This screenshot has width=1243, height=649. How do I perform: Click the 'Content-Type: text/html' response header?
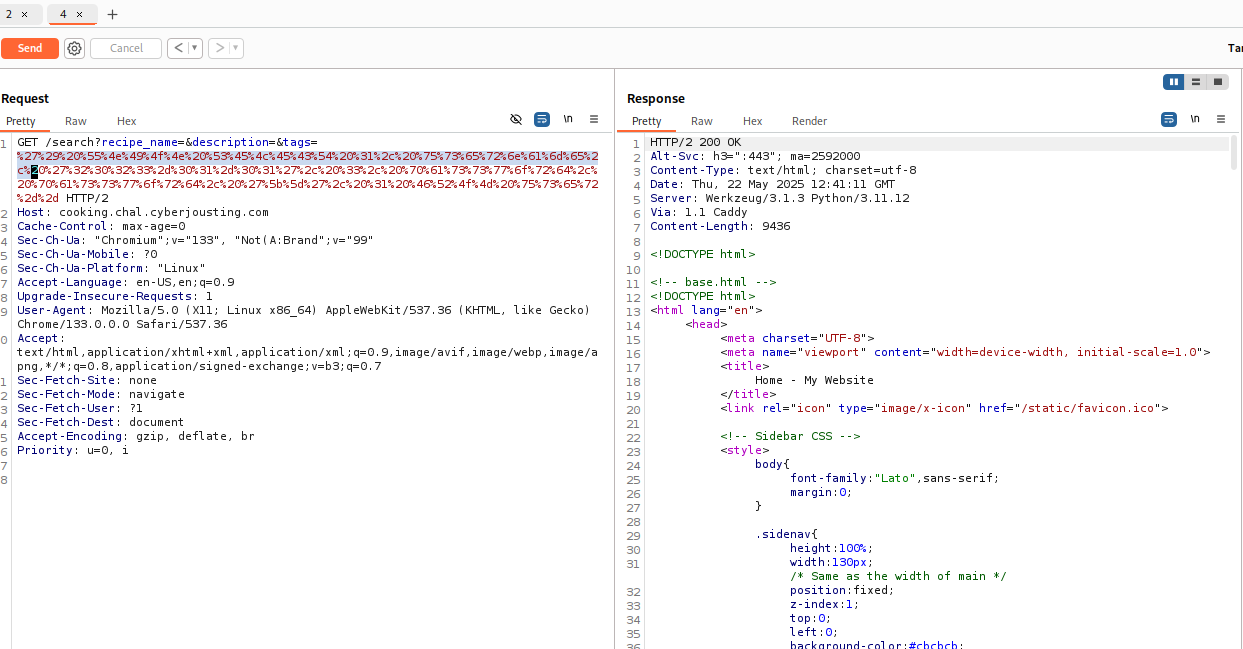[783, 171]
